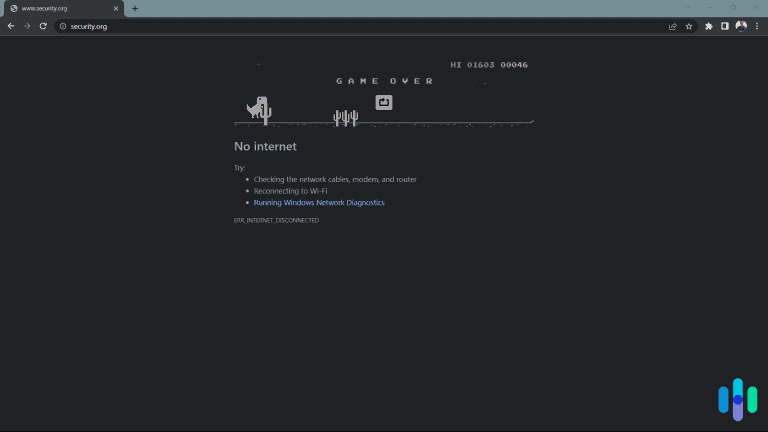The image size is (768, 432).
Task: Reload the security.org page
Action: pyautogui.click(x=43, y=26)
